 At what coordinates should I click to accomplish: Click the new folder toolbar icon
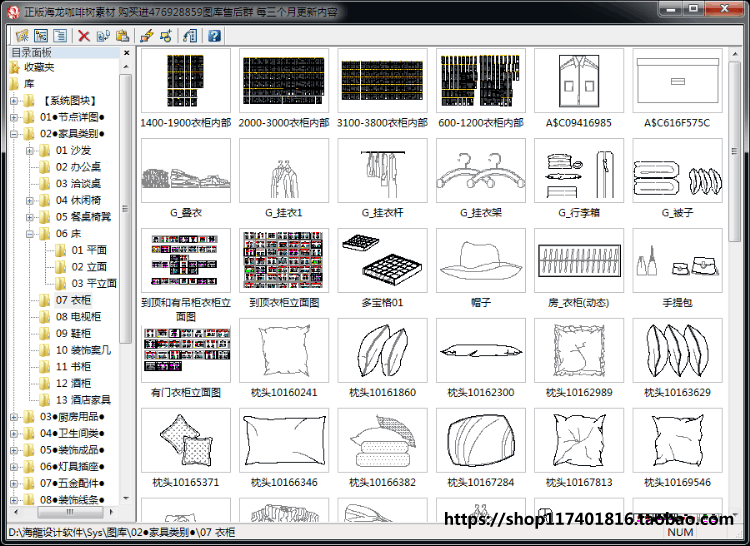click(x=22, y=35)
